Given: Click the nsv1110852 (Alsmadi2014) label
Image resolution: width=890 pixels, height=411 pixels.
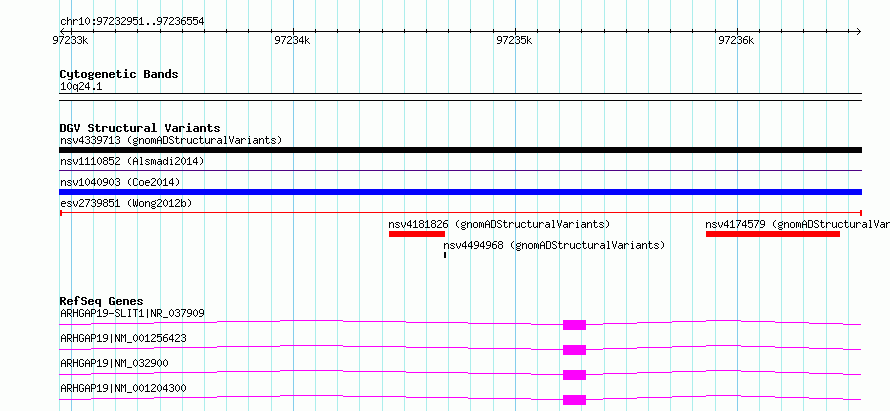Looking at the screenshot, I should tap(132, 161).
